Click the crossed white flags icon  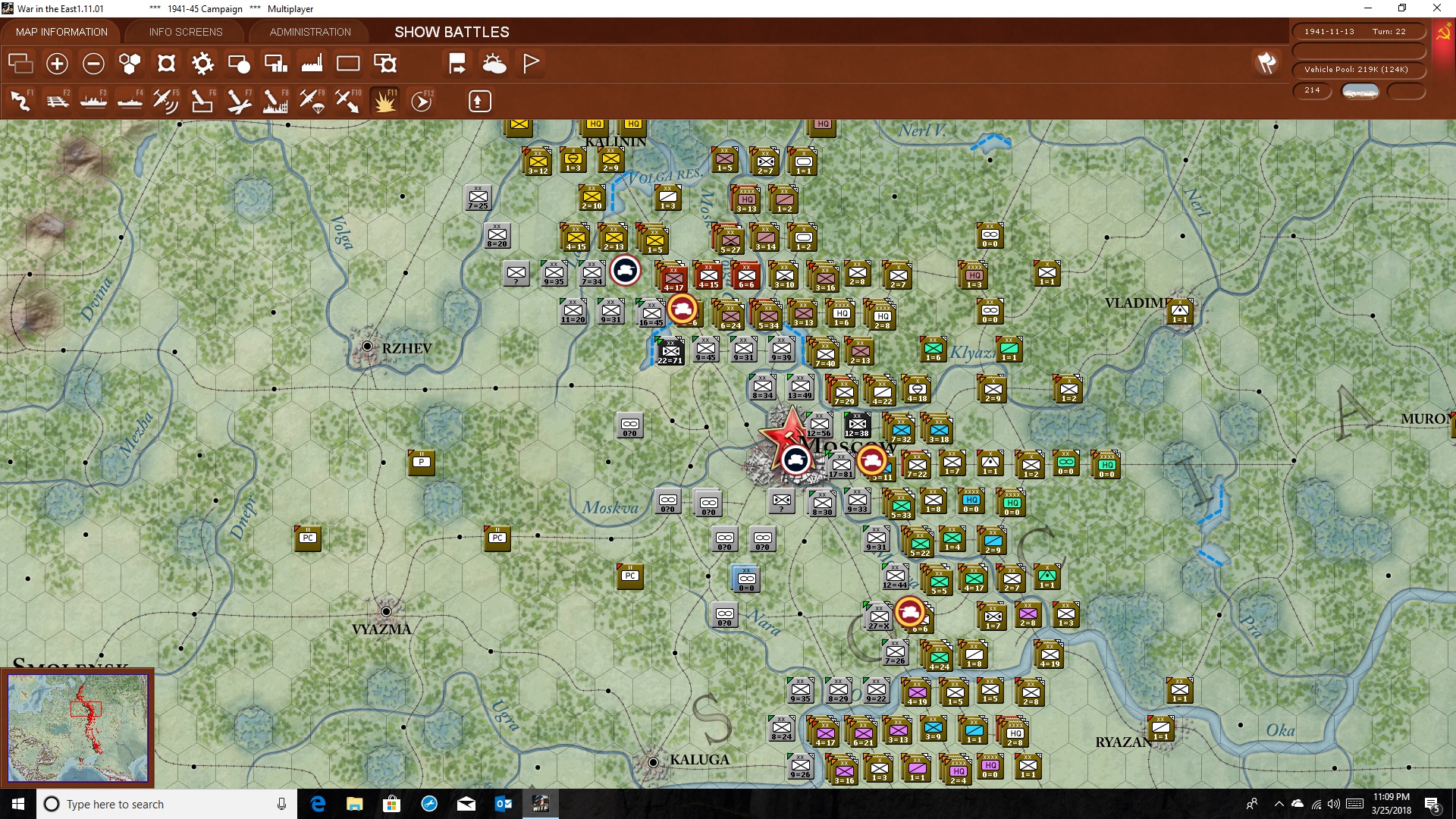tap(1266, 63)
